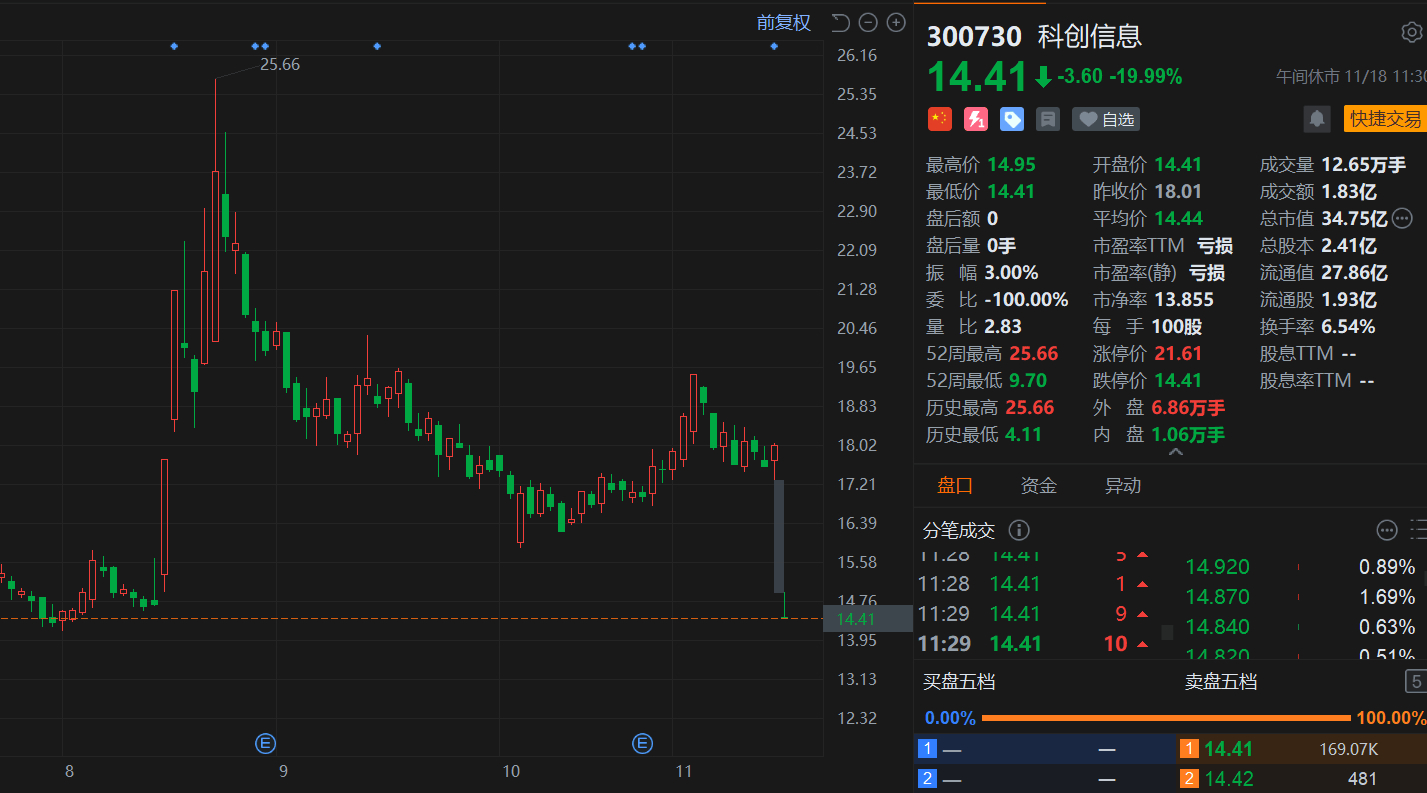Collapse the quote details panel chevron
The width and height of the screenshot is (1427, 793).
1175,453
